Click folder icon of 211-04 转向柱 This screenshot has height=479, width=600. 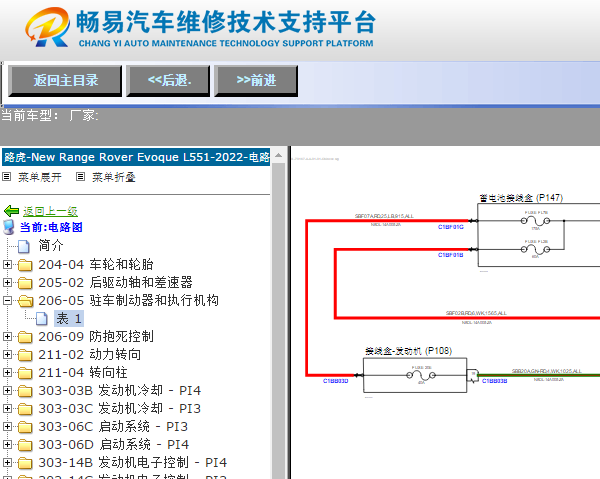25,373
